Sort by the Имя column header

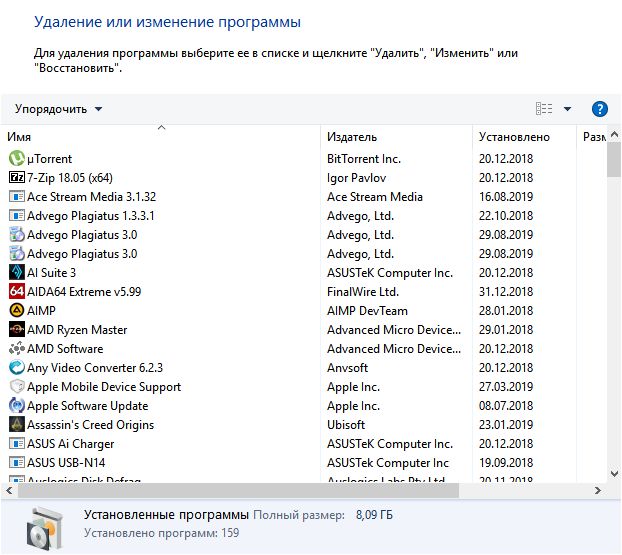pos(19,137)
